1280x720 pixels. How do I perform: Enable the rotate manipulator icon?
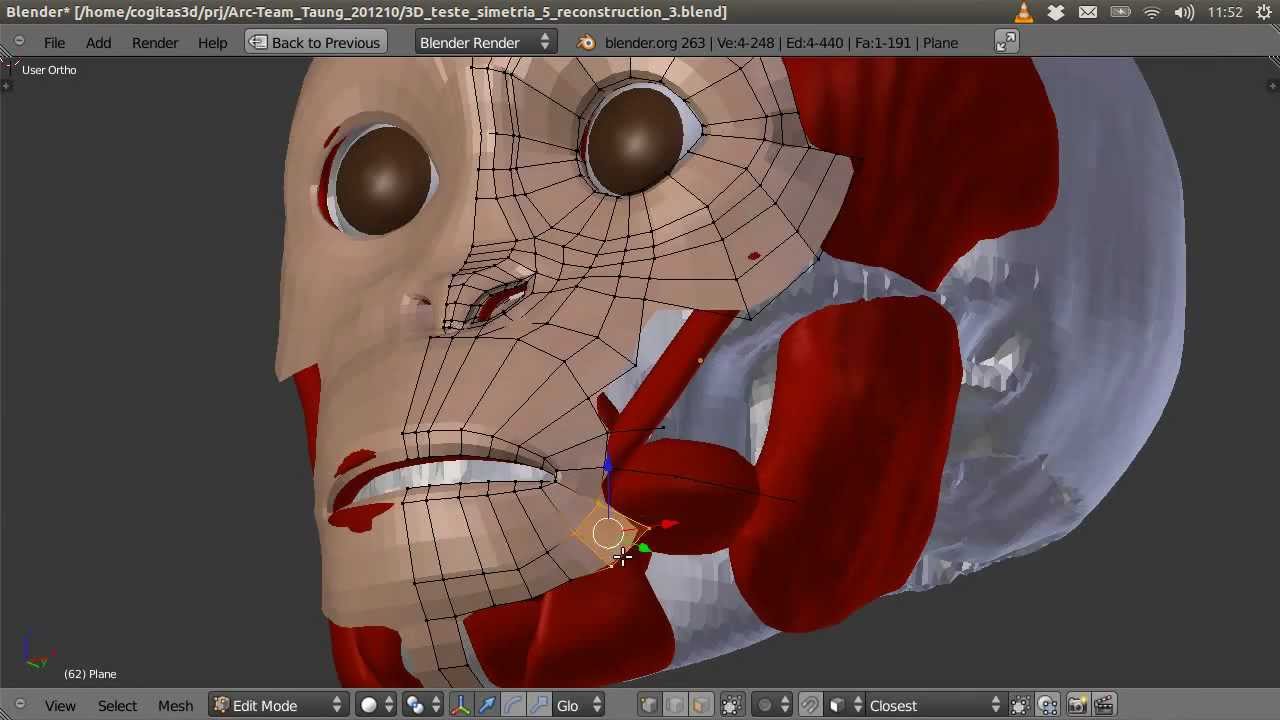513,705
